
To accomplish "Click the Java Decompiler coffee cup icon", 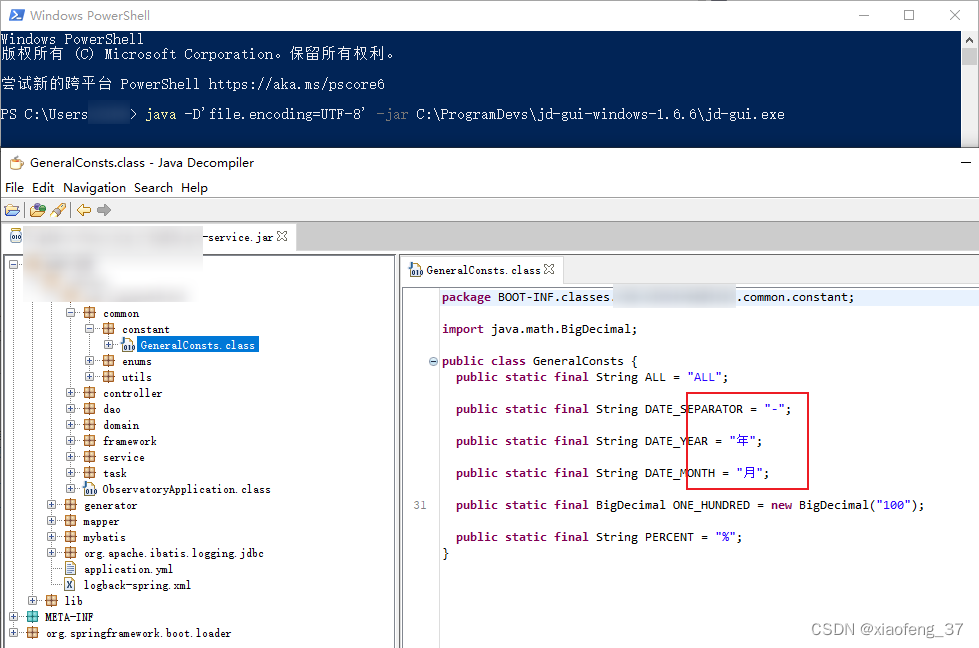I will coord(16,162).
